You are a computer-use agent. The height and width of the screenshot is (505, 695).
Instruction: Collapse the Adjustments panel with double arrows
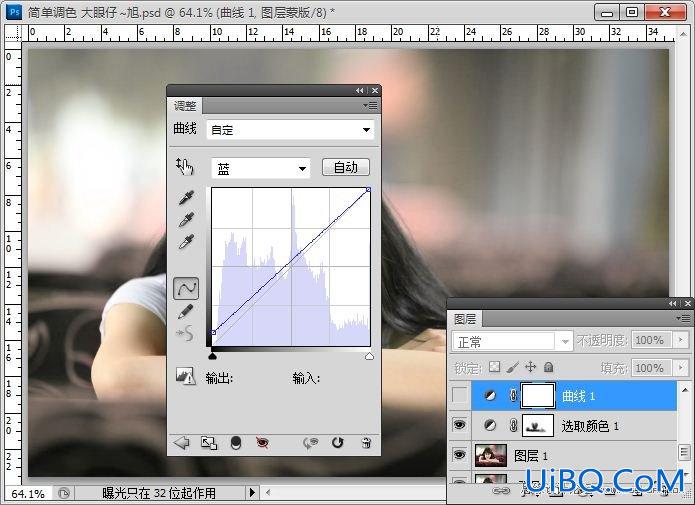click(359, 90)
